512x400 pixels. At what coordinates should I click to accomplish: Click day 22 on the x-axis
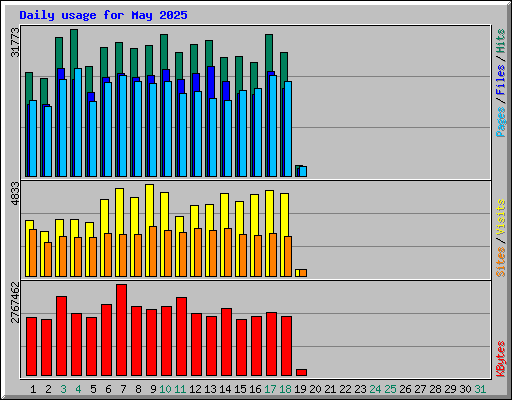pyautogui.click(x=345, y=389)
